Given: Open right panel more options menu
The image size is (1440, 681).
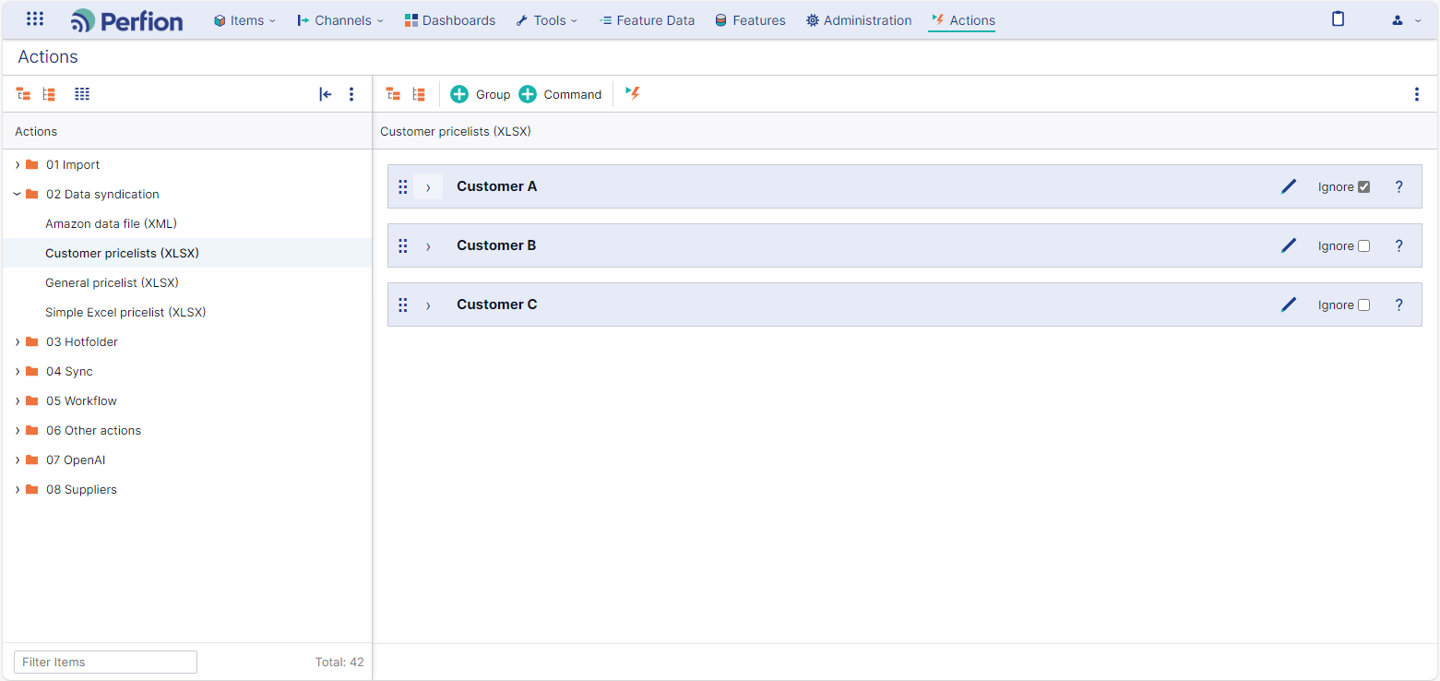Looking at the screenshot, I should [x=1416, y=94].
